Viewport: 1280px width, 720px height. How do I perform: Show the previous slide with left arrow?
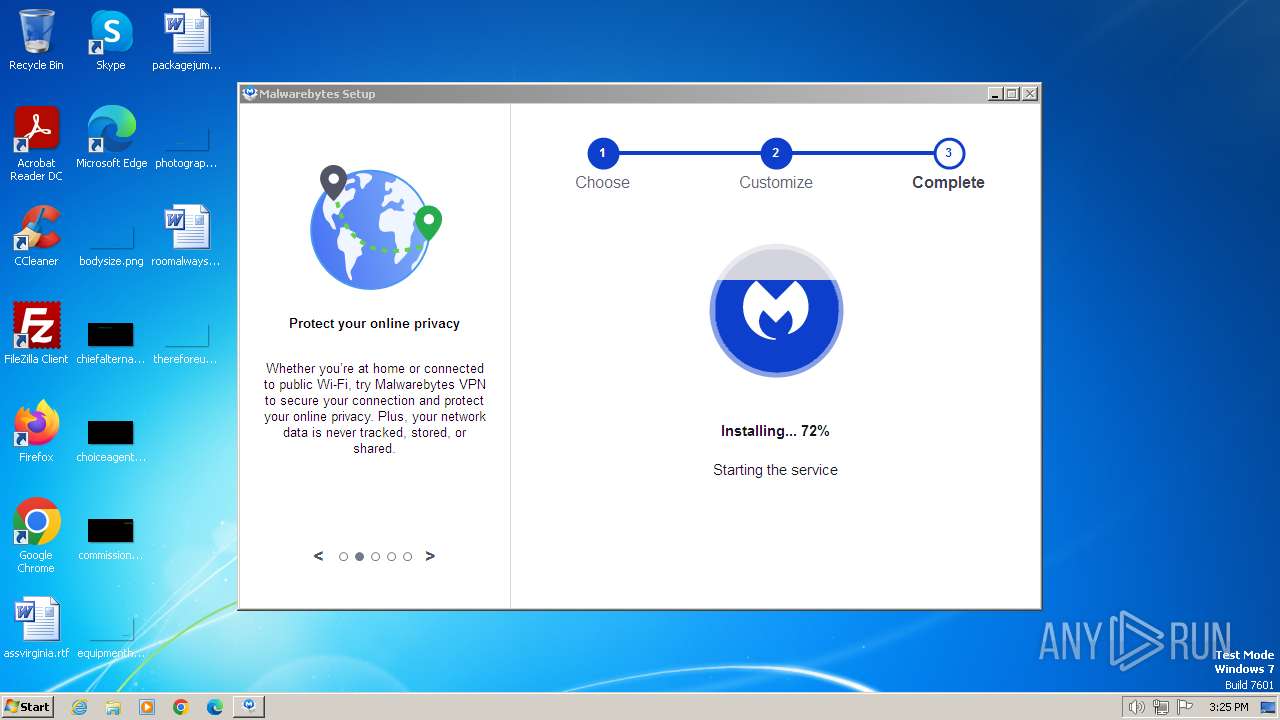coord(319,556)
